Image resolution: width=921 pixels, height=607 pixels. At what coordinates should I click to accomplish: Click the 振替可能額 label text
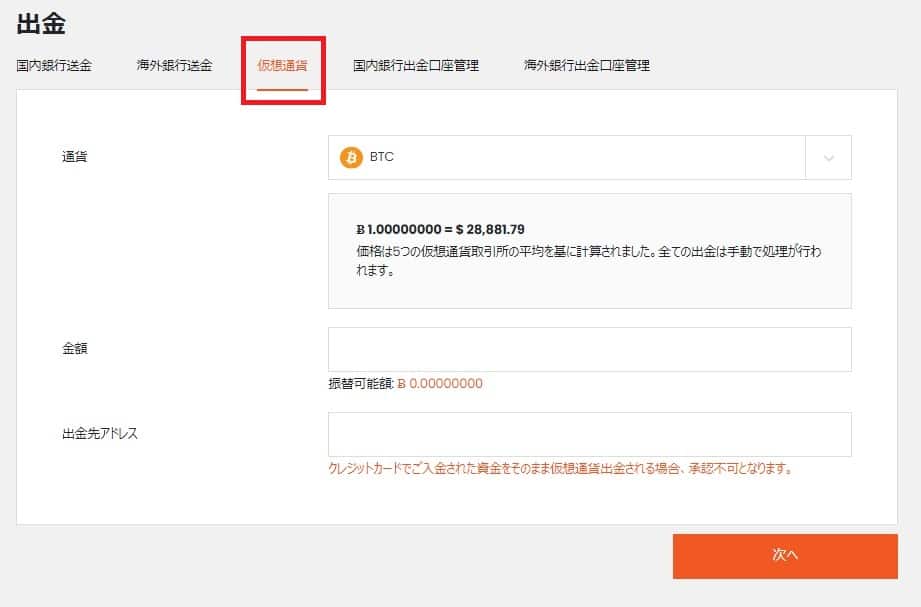pyautogui.click(x=361, y=384)
